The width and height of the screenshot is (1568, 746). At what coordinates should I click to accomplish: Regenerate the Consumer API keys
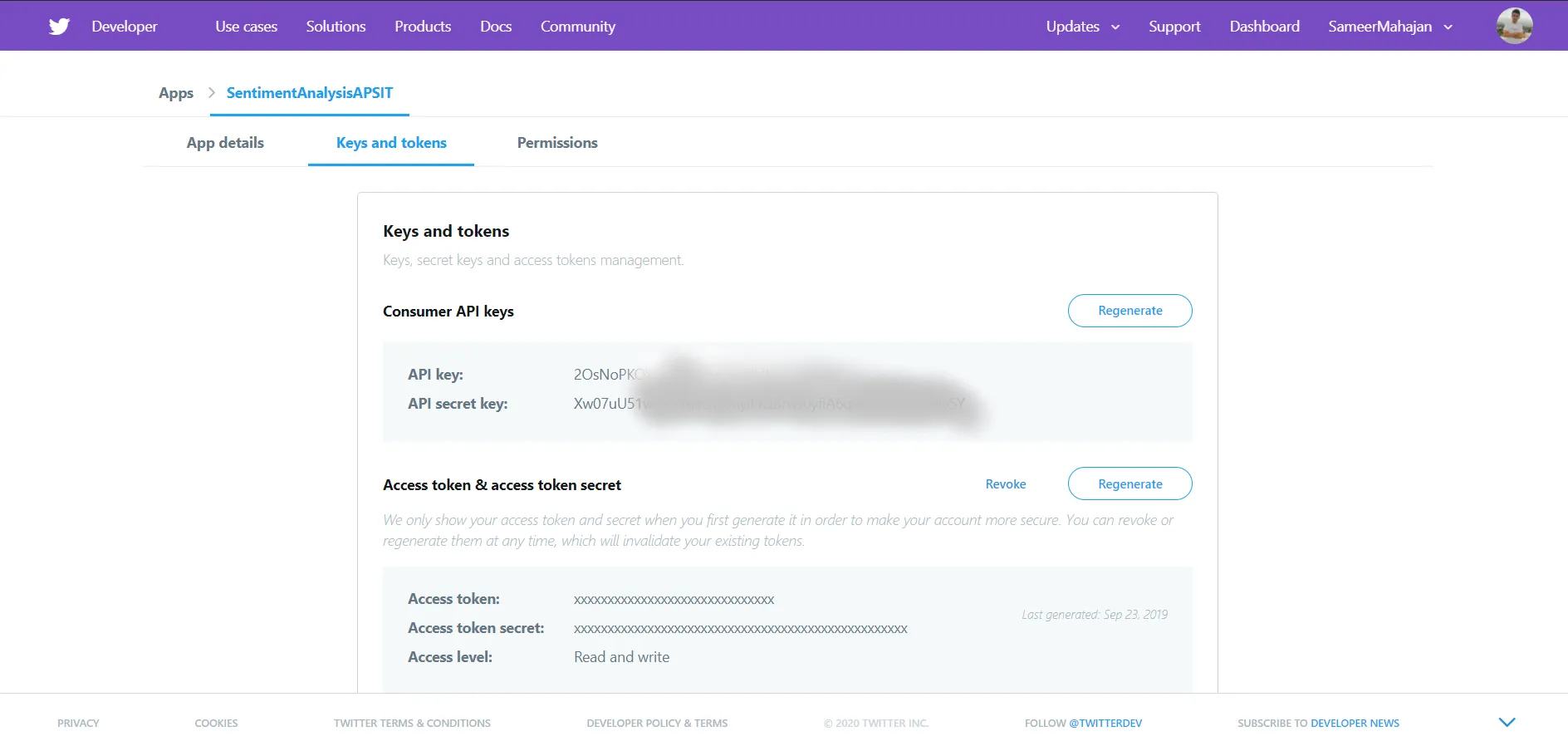1129,311
